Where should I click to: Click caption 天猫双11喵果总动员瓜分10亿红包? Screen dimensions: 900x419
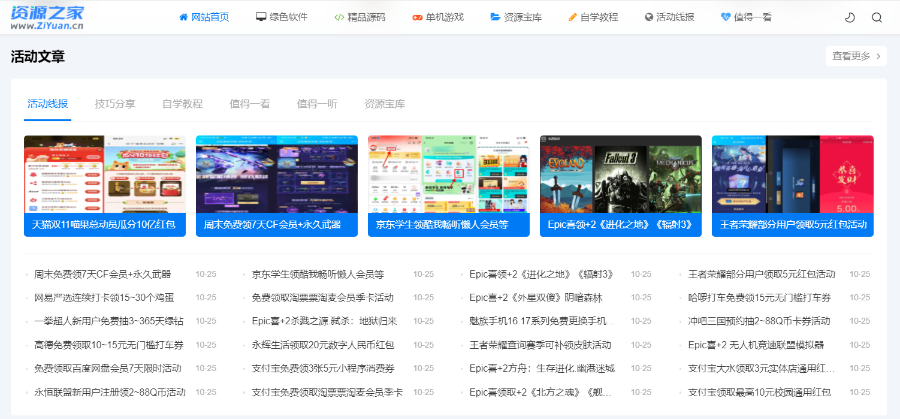coord(103,225)
